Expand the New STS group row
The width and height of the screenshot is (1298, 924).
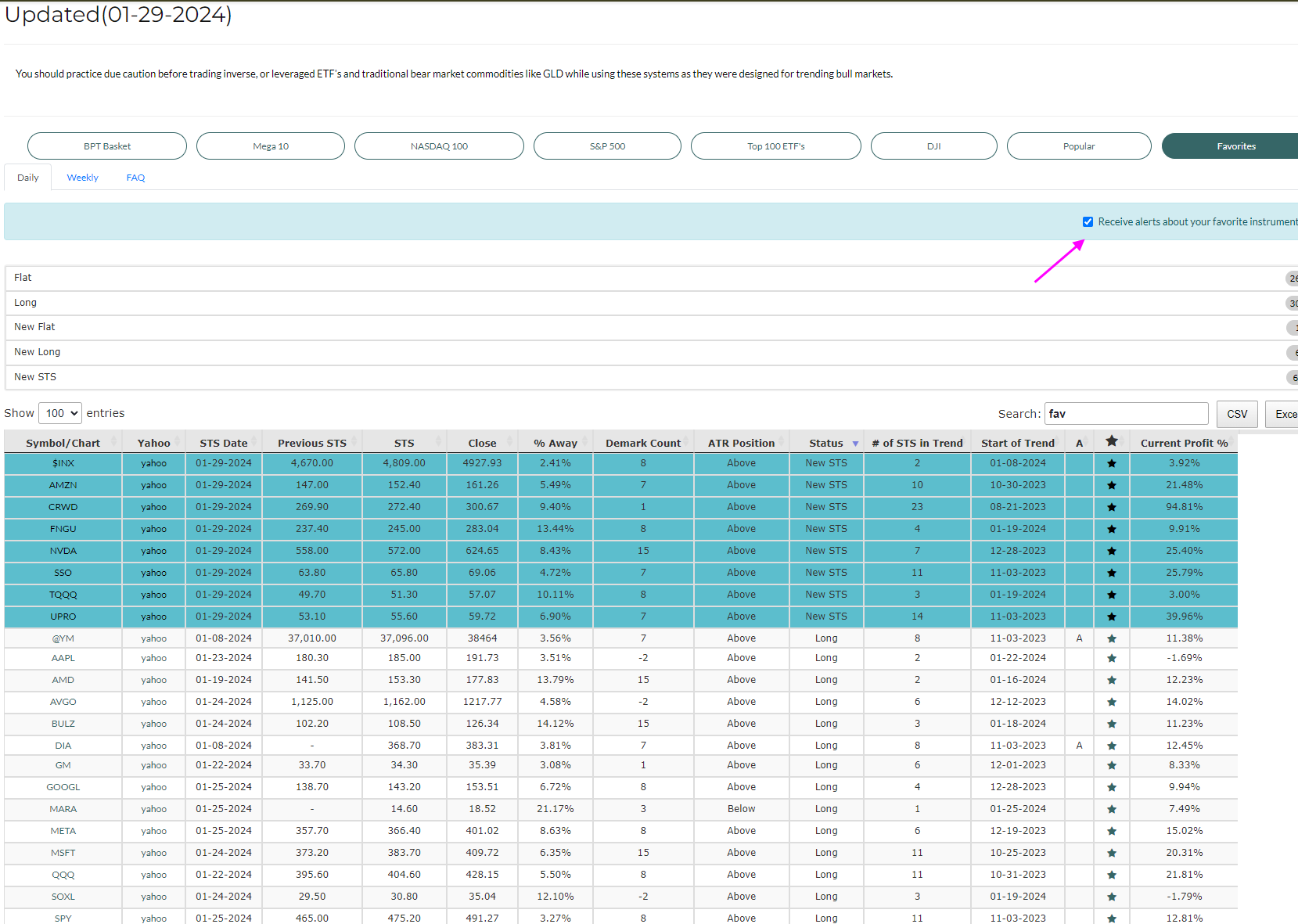[35, 377]
